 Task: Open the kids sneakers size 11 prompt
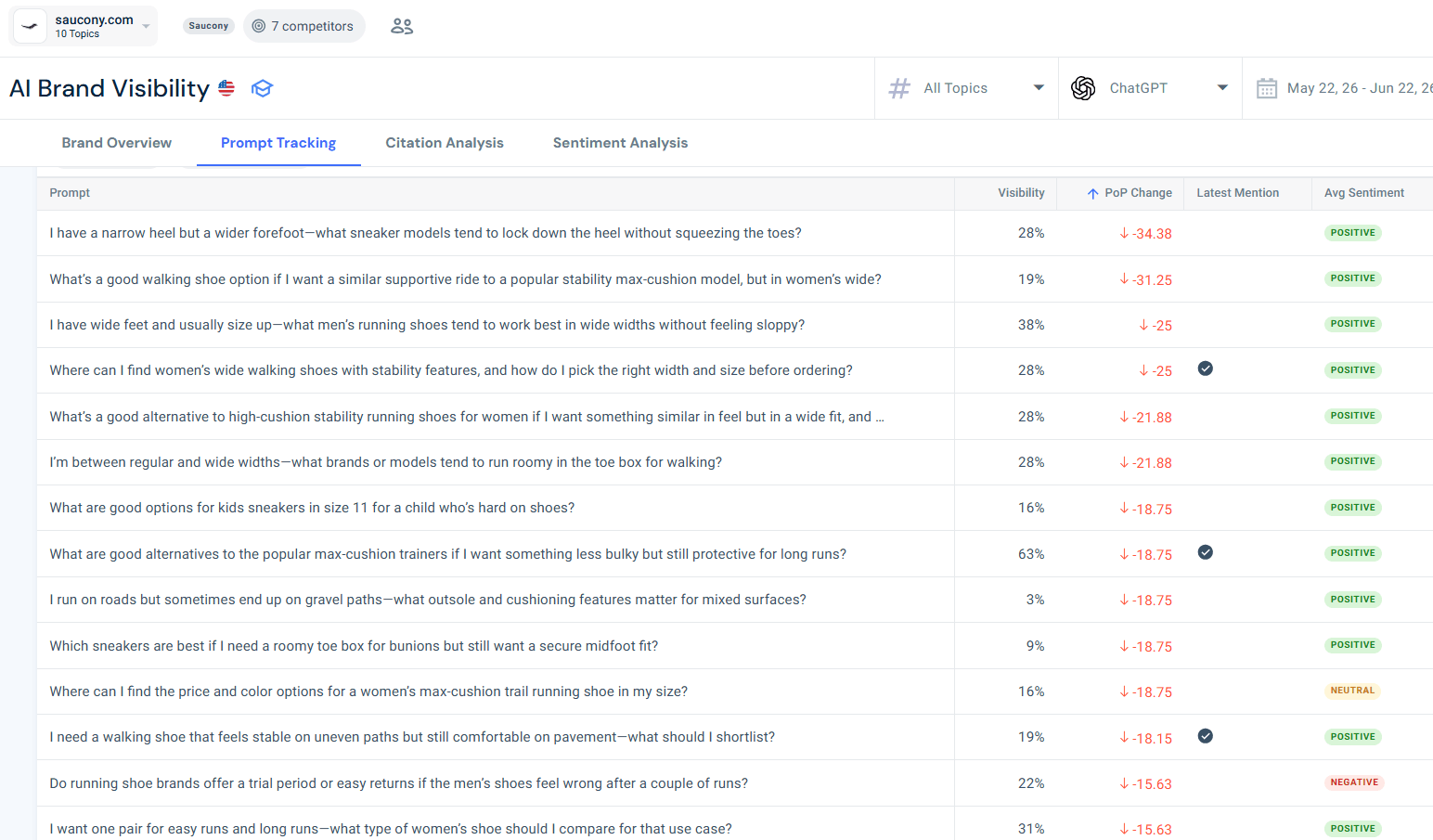click(312, 508)
